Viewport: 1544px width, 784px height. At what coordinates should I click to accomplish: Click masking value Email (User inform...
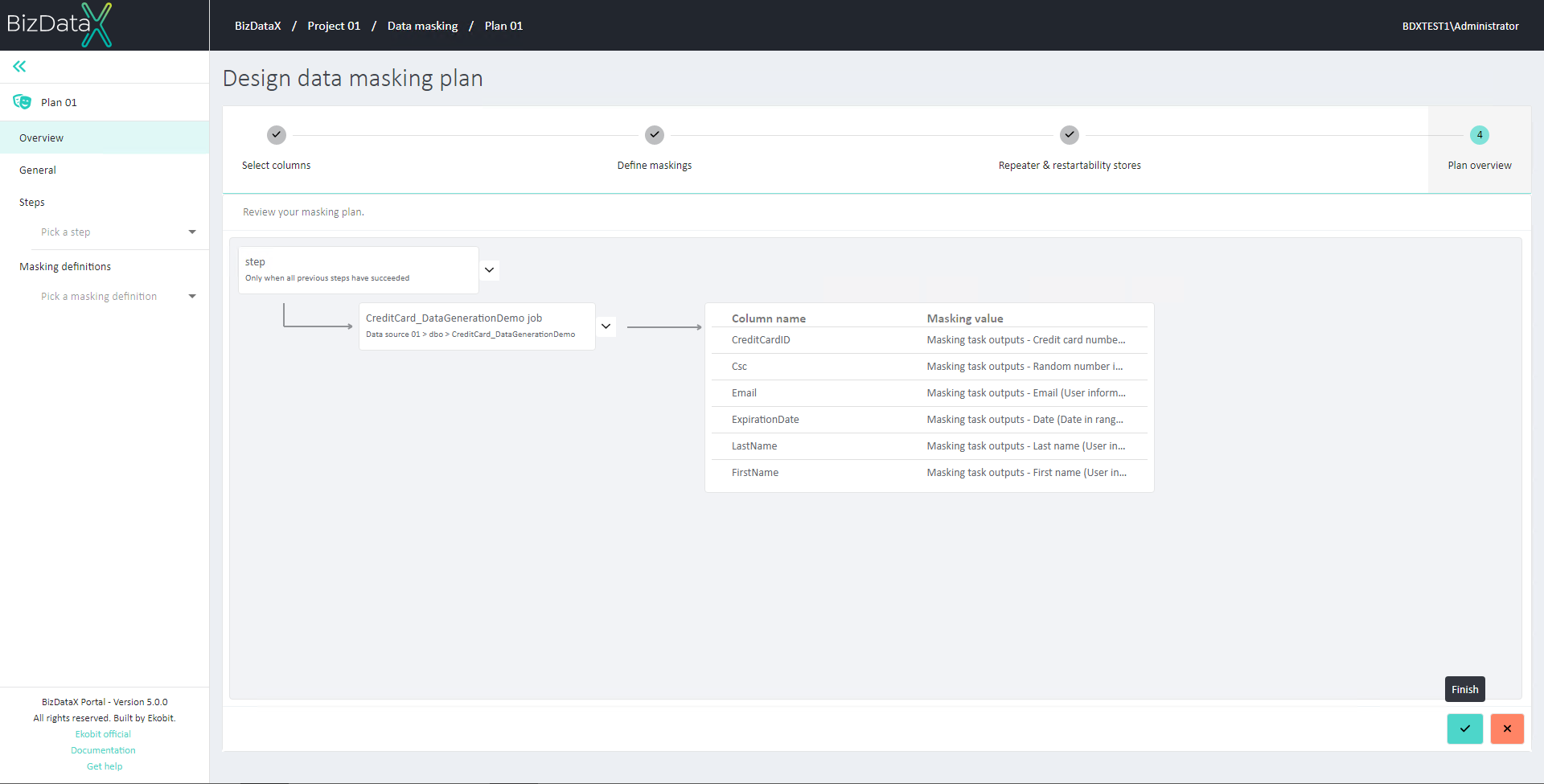pyautogui.click(x=1026, y=393)
